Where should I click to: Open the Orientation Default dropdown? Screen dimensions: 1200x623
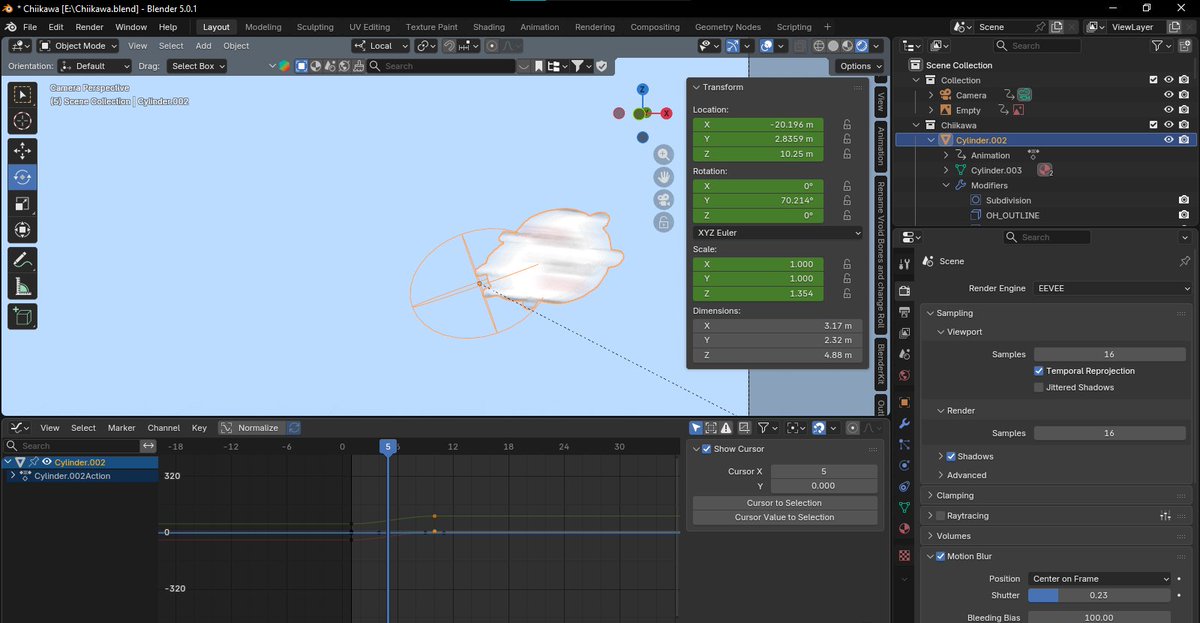(94, 66)
